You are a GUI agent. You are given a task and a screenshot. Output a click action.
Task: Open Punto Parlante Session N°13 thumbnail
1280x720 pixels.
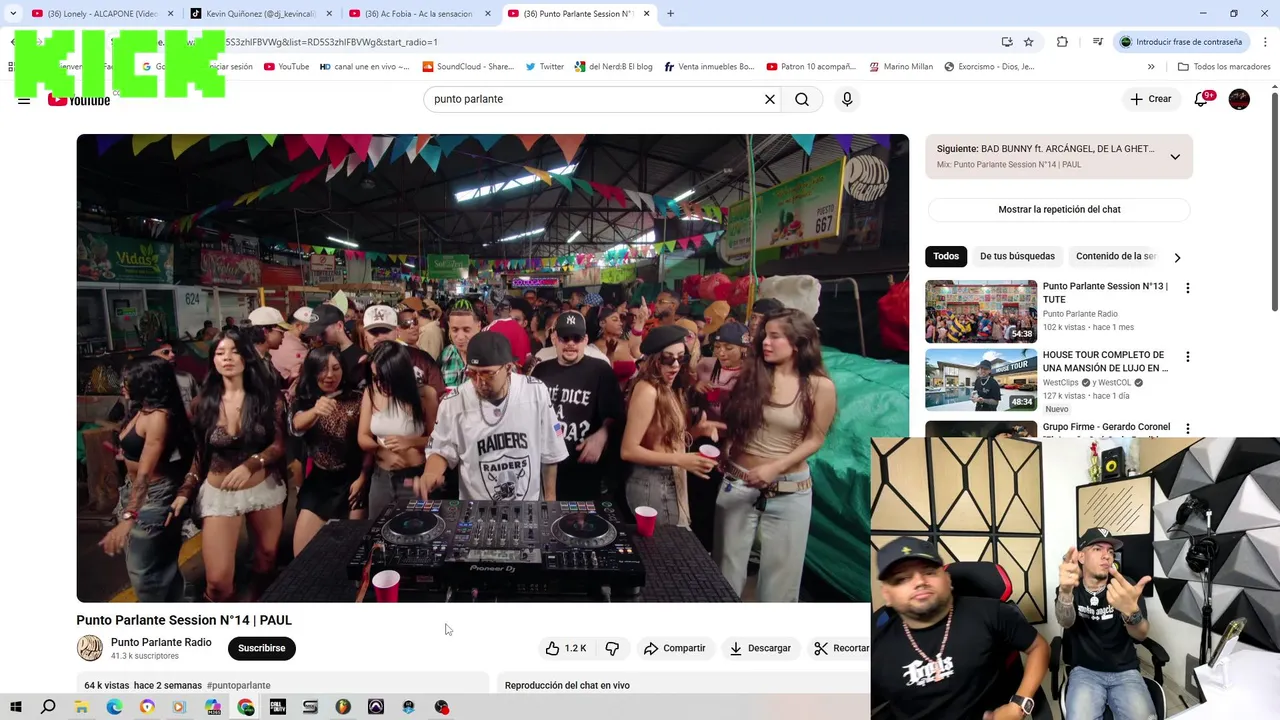pyautogui.click(x=981, y=311)
